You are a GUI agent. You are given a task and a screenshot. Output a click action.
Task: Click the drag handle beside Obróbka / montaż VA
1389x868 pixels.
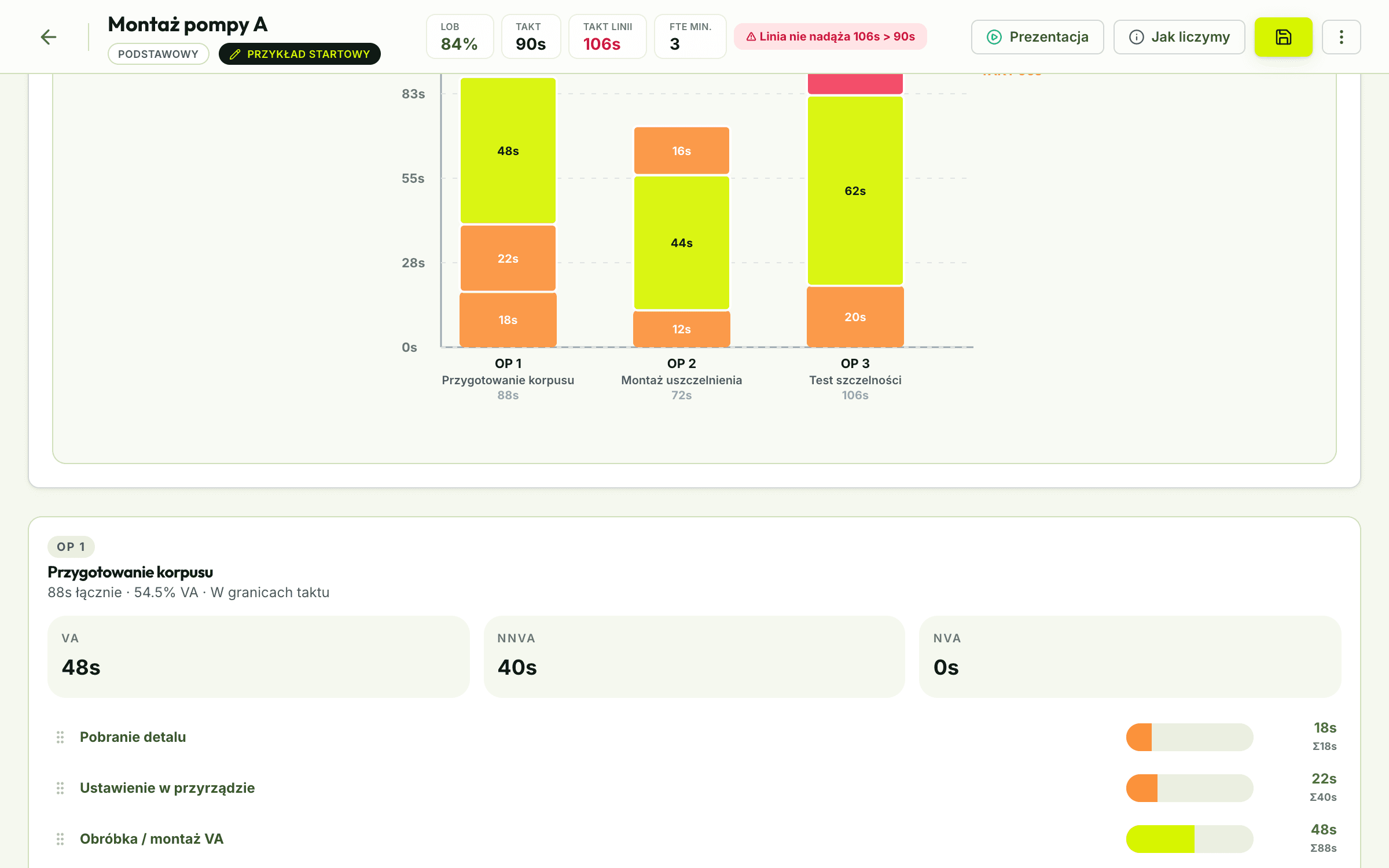[60, 838]
